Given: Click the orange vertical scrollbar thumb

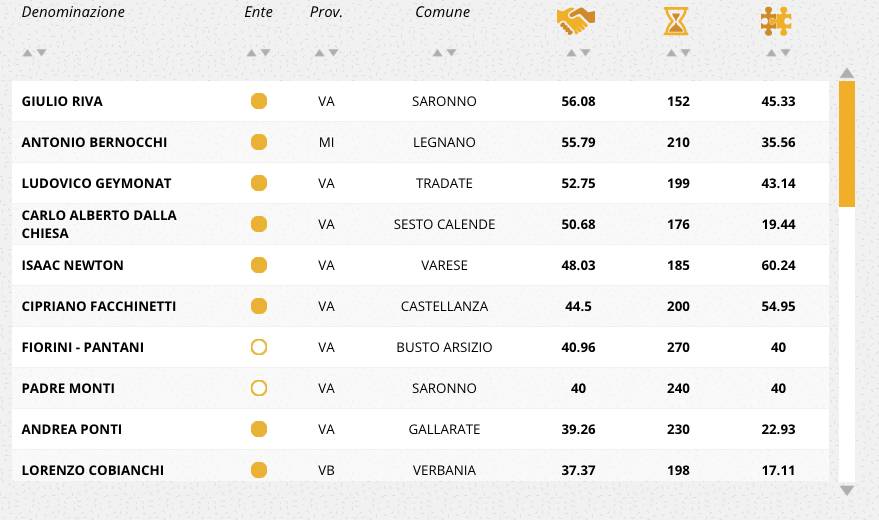Looking at the screenshot, I should (x=847, y=144).
